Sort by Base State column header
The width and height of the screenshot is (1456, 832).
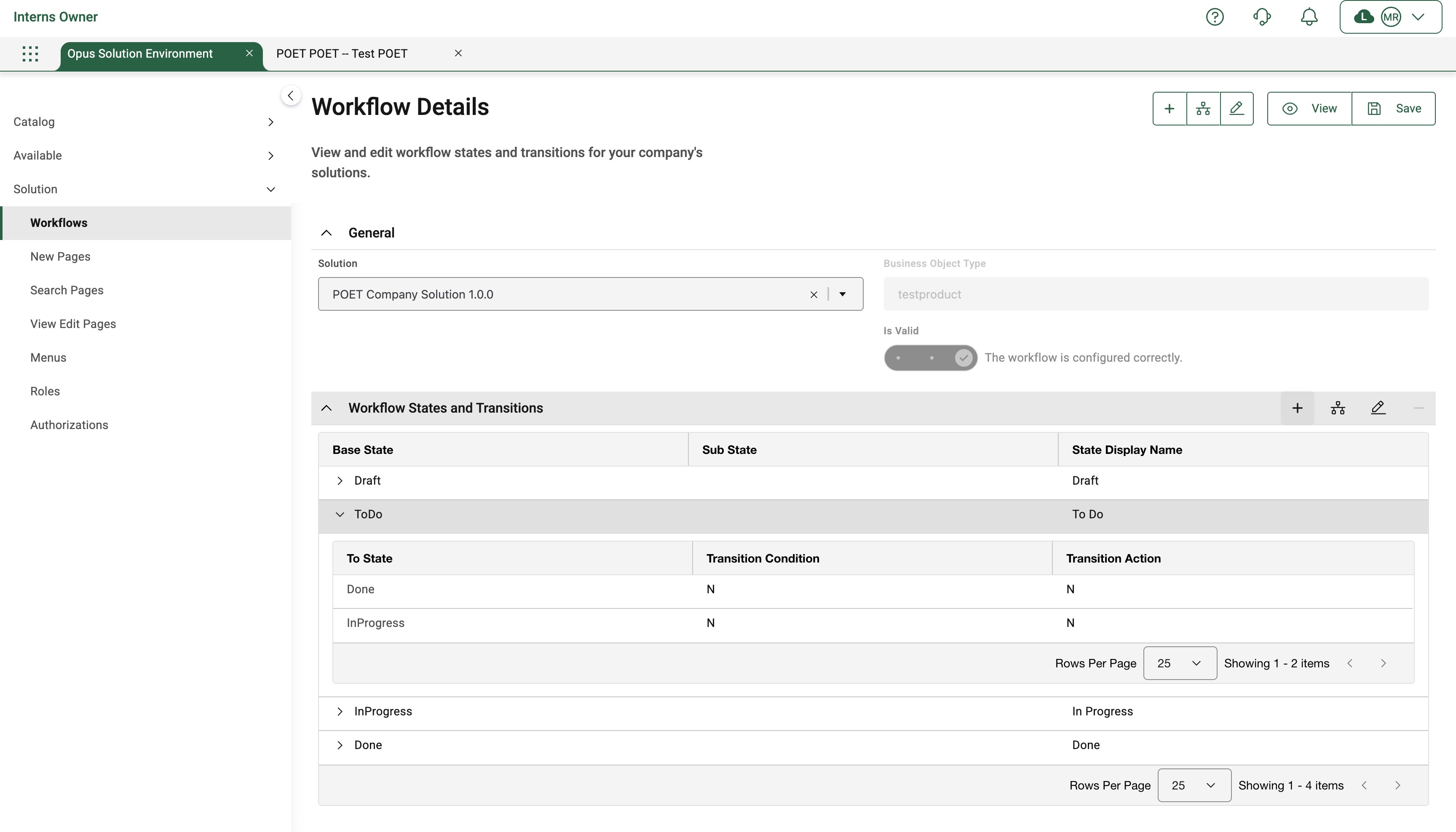click(x=503, y=450)
